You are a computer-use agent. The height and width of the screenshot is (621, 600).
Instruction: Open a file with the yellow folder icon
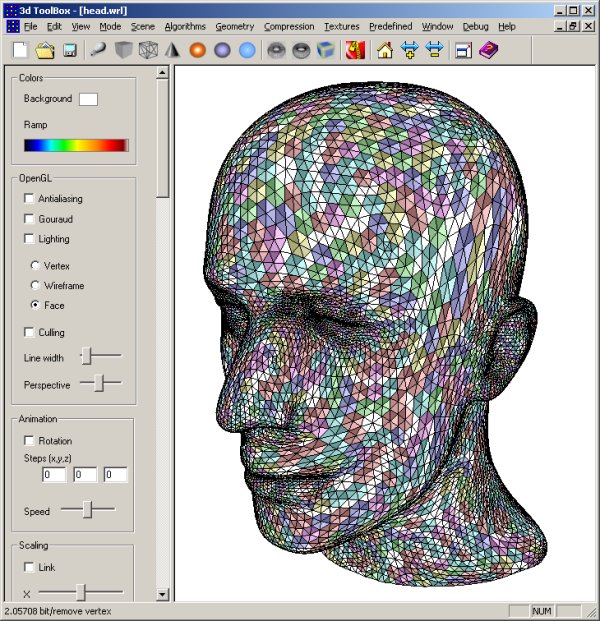pyautogui.click(x=45, y=50)
